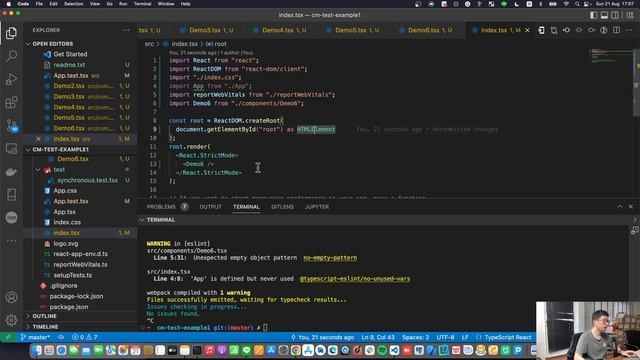Expand the TIMELINE section
This screenshot has width=640, height=360.
[x=45, y=327]
